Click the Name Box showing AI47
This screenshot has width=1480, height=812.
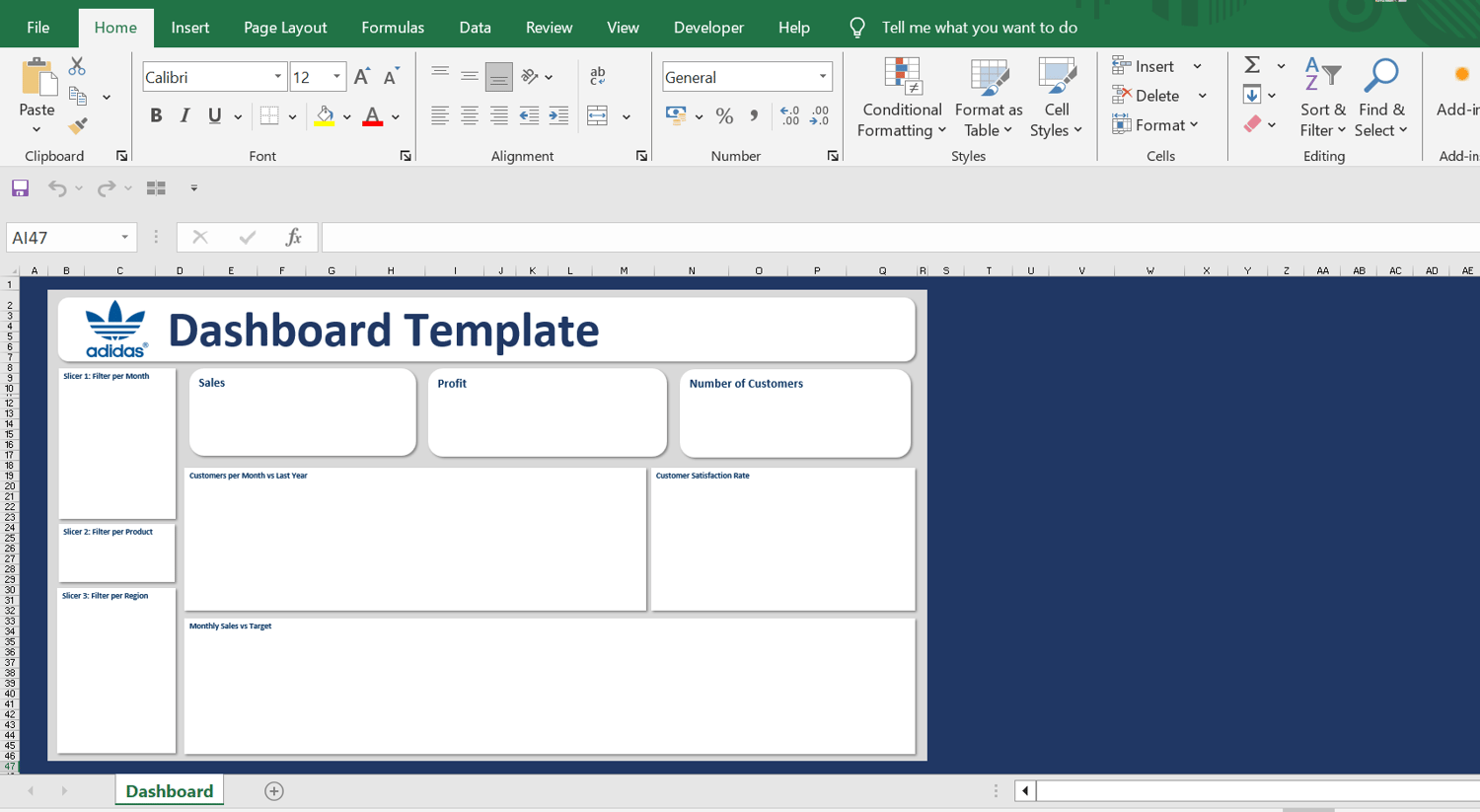click(x=61, y=238)
